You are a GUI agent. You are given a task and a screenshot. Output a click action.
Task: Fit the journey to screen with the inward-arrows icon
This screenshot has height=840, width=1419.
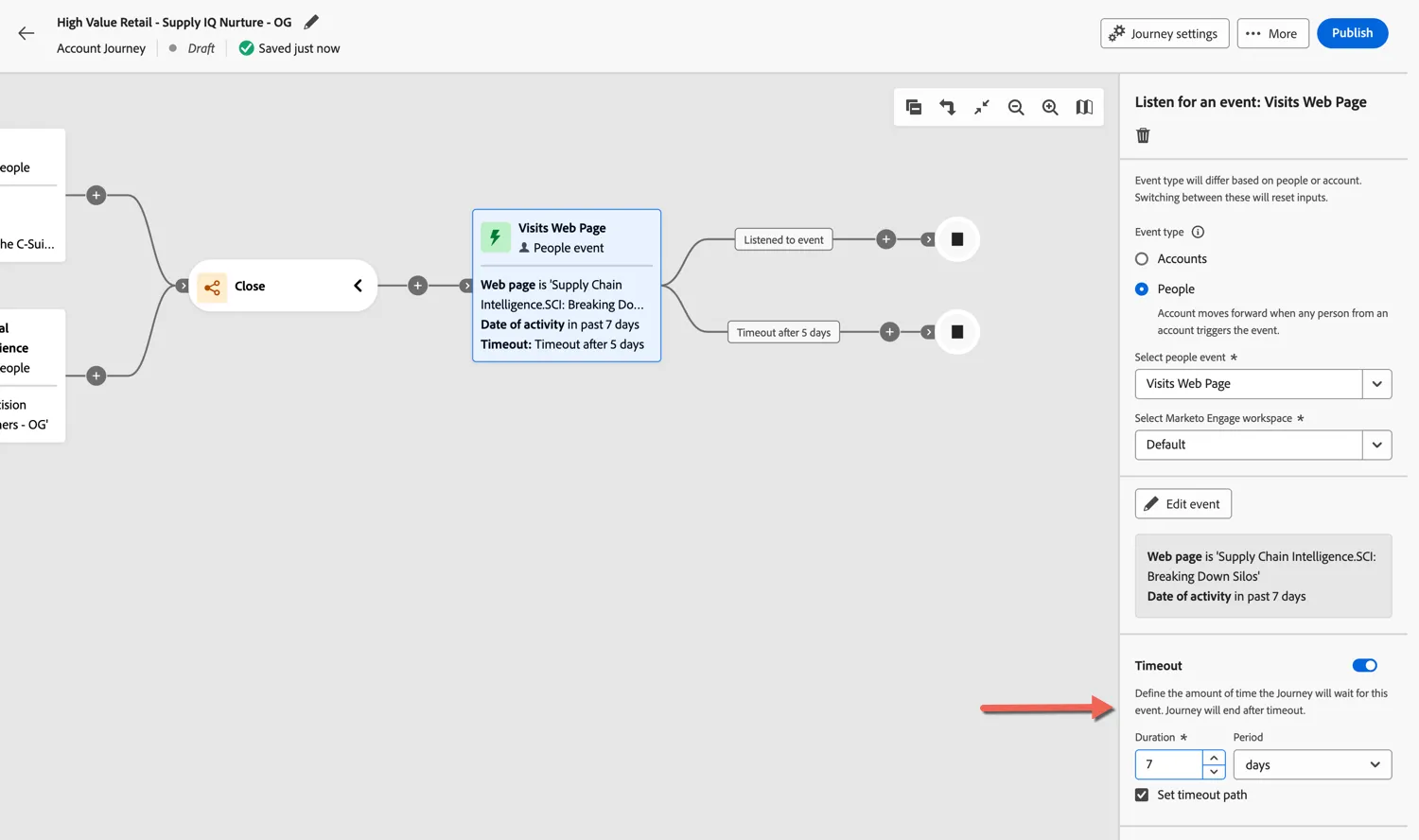[981, 107]
